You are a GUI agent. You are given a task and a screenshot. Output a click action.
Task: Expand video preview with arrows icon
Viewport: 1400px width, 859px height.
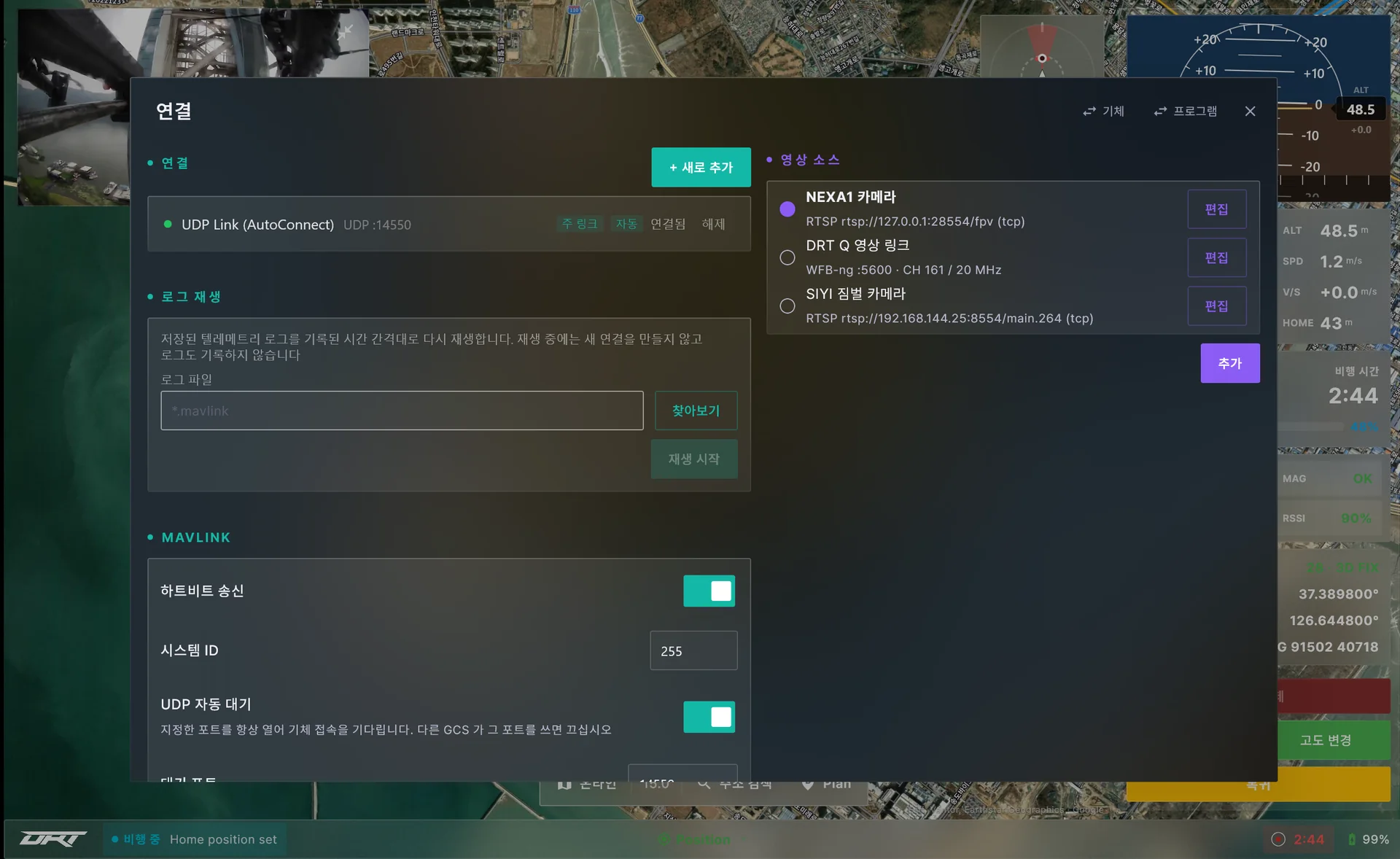coord(345,32)
